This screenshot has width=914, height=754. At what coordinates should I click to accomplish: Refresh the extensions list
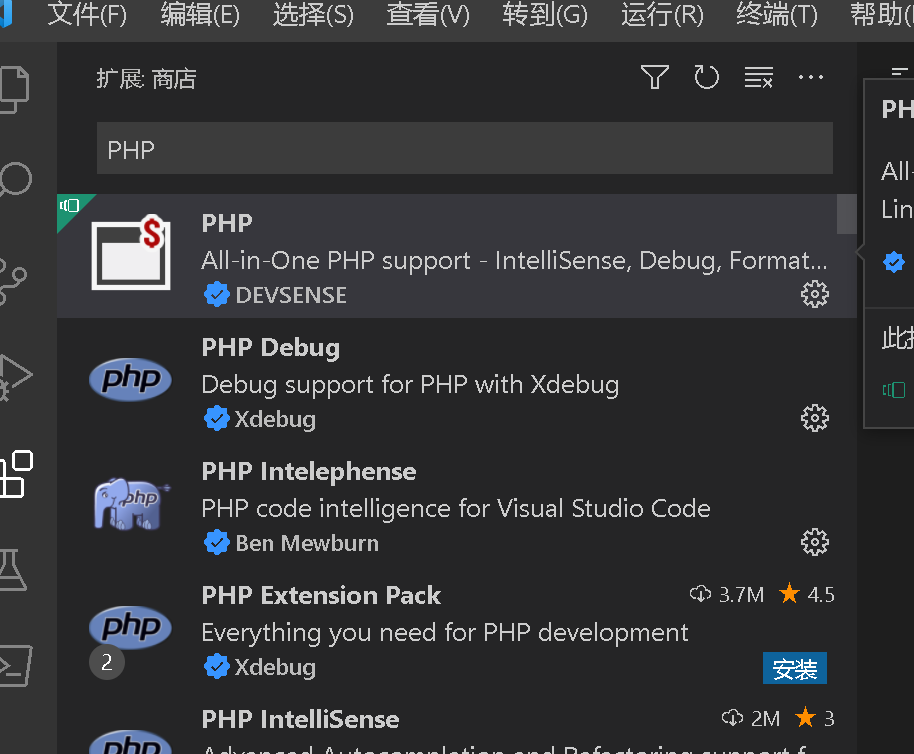707,77
